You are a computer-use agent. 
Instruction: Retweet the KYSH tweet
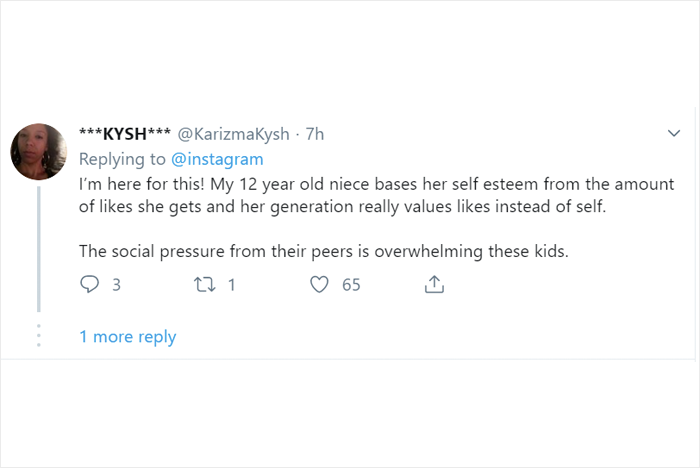[204, 284]
